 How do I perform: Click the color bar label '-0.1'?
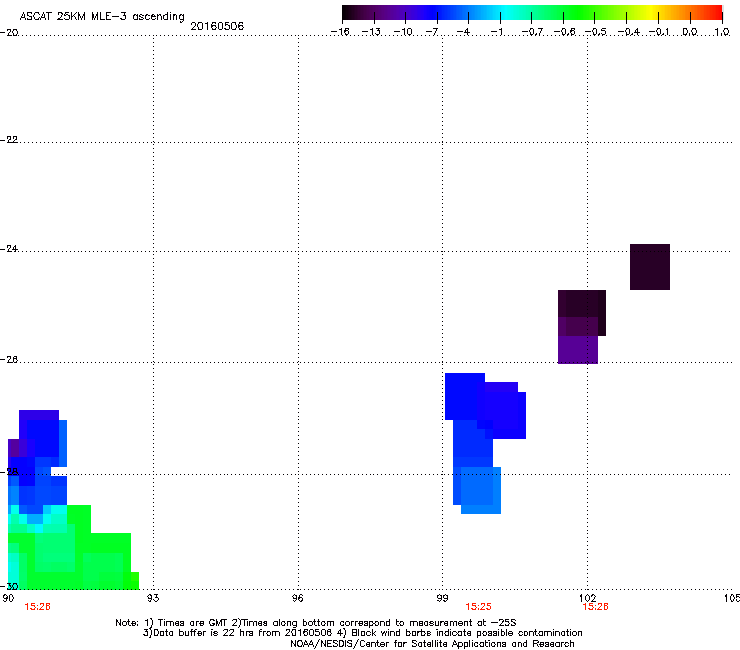(659, 32)
